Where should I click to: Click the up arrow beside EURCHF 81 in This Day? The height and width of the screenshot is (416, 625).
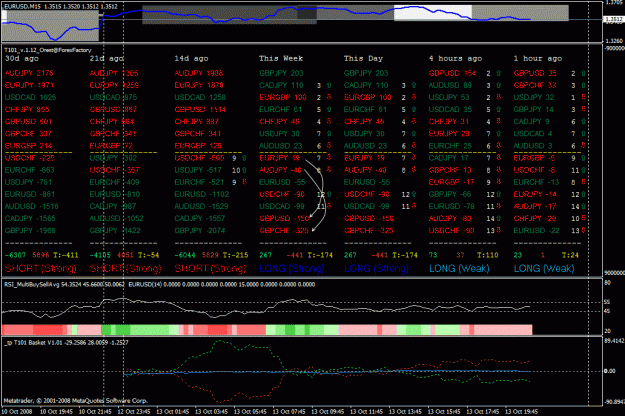[x=414, y=109]
